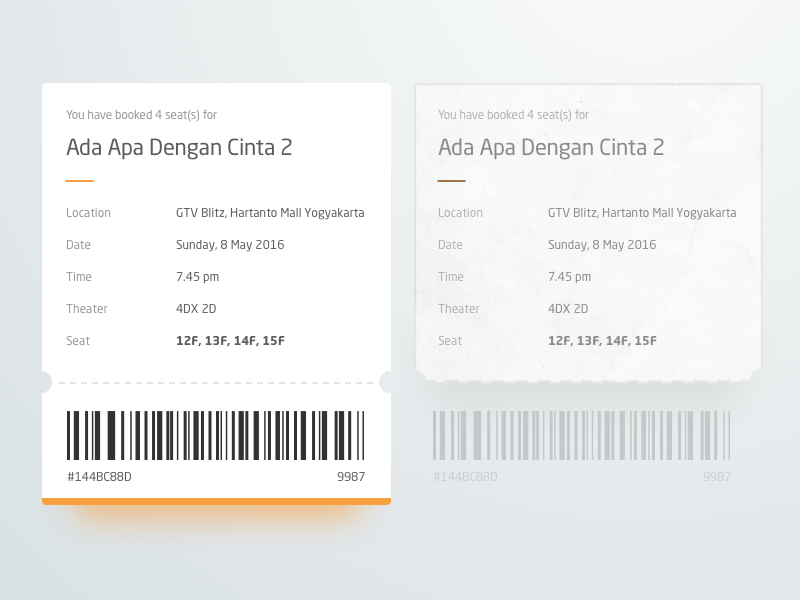The height and width of the screenshot is (600, 800).
Task: Click the right semicircle notch on the white ticket
Action: click(388, 382)
